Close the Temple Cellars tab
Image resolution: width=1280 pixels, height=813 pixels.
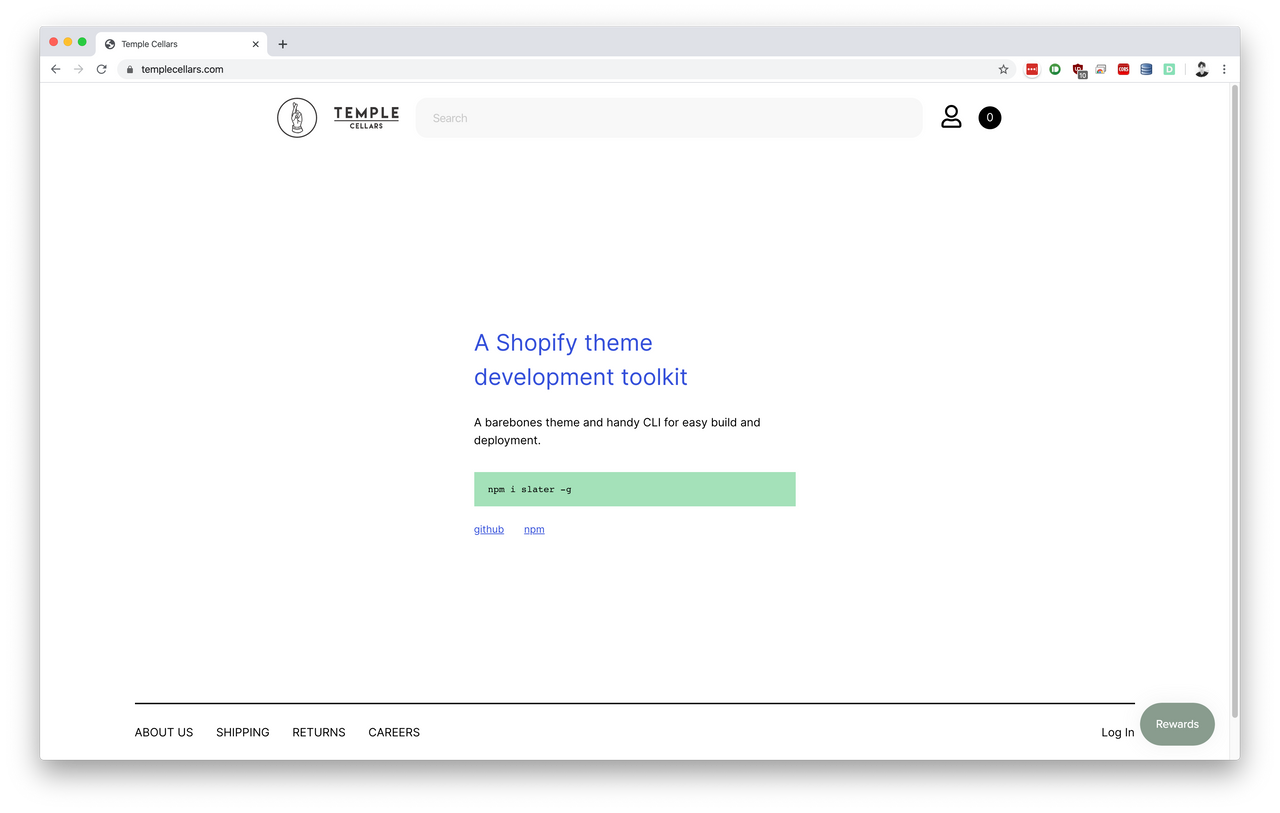pyautogui.click(x=256, y=44)
